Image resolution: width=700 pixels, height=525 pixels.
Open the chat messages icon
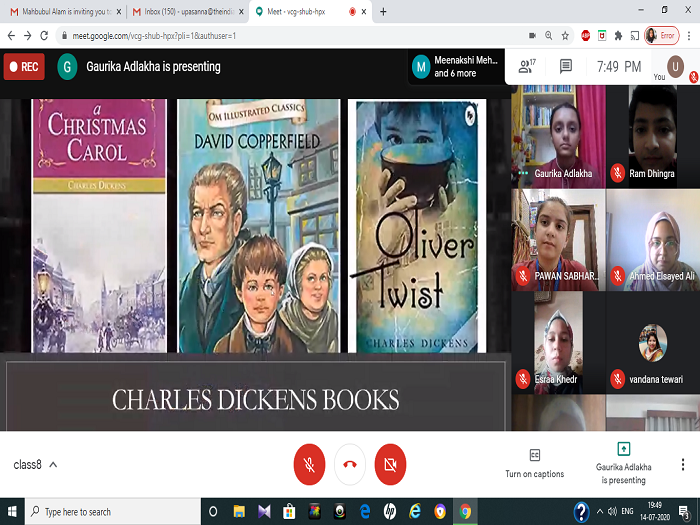pos(566,67)
